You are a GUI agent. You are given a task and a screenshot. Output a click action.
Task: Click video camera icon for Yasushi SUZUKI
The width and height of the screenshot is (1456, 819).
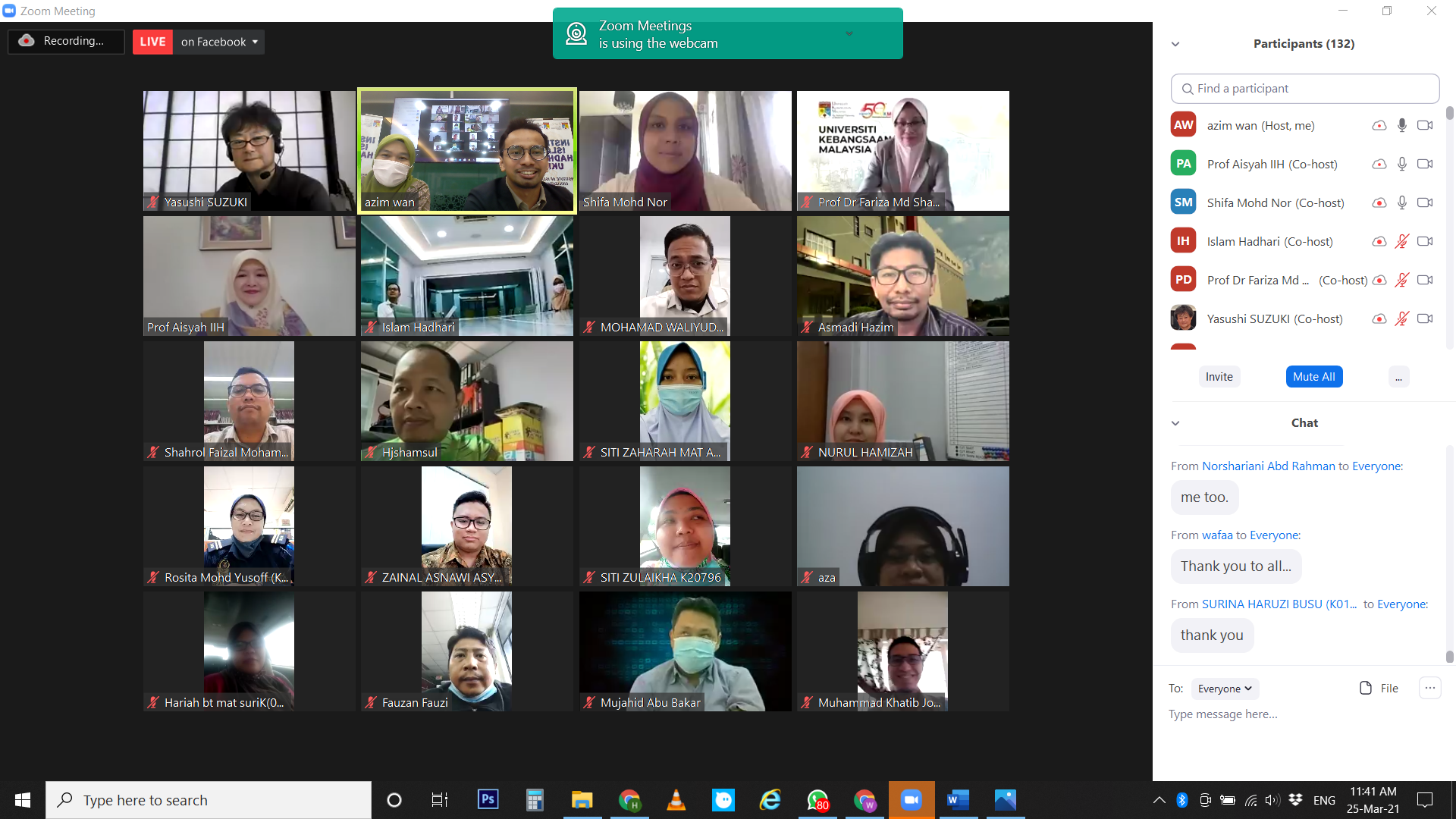pyautogui.click(x=1425, y=318)
